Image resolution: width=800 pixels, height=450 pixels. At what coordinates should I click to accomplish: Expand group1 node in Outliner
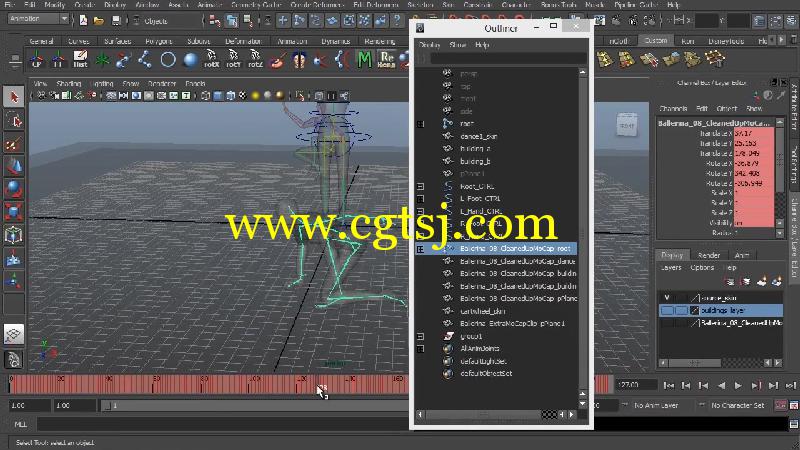click(420, 337)
